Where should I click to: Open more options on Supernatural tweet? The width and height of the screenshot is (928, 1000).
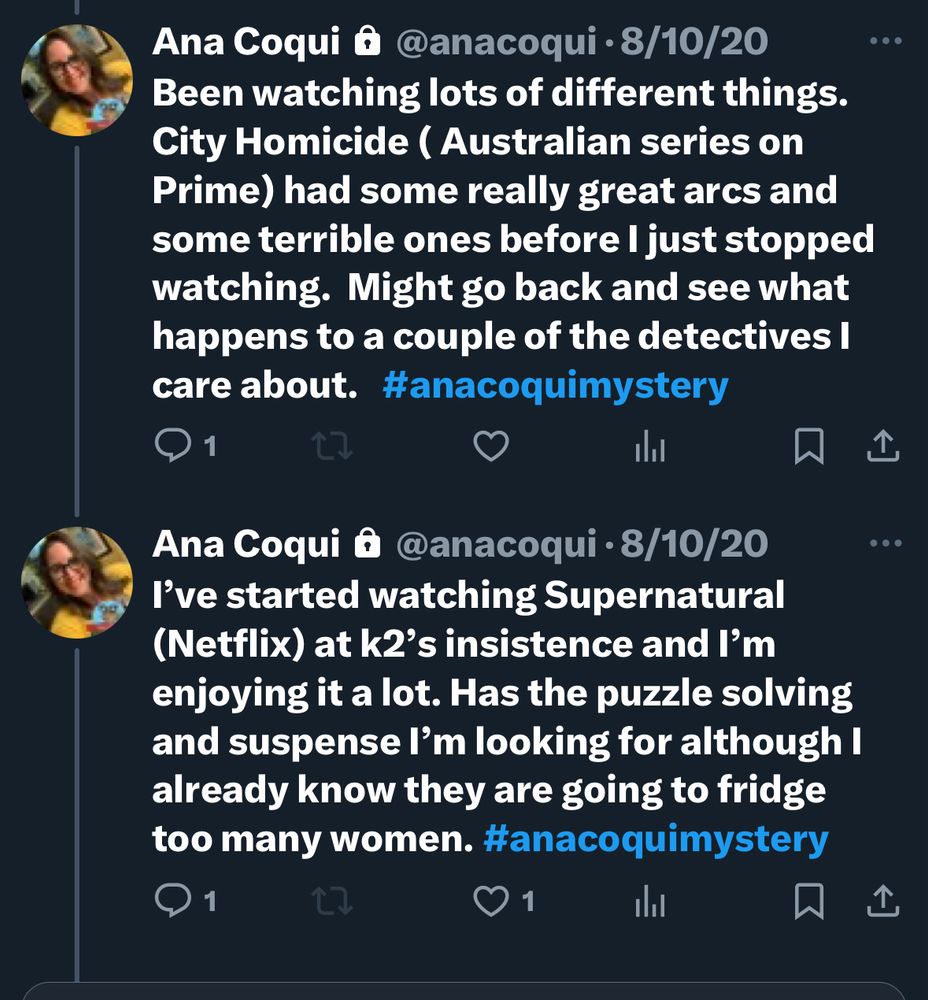(886, 544)
